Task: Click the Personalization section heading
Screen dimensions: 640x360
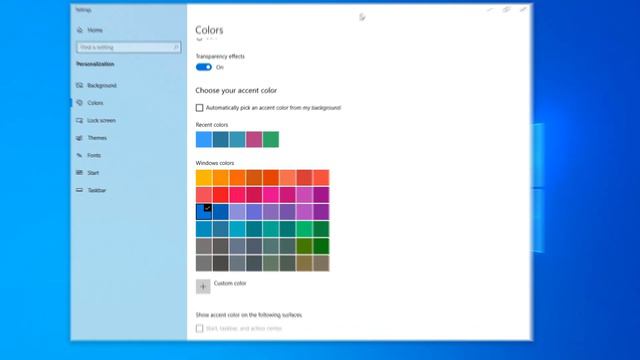Action: pyautogui.click(x=95, y=64)
